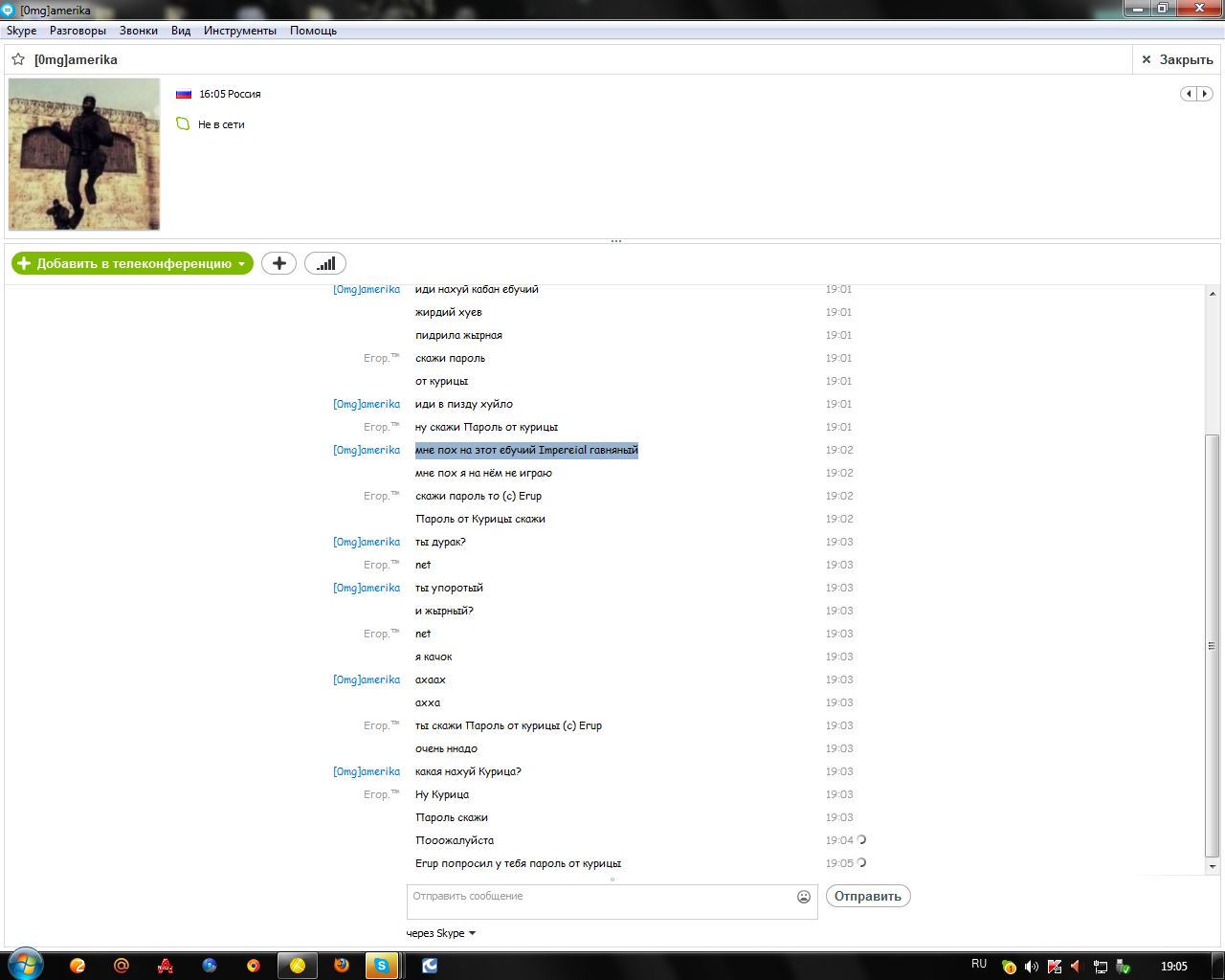Click the volume speaker tray icon
1225x980 pixels.
pyautogui.click(x=1031, y=967)
